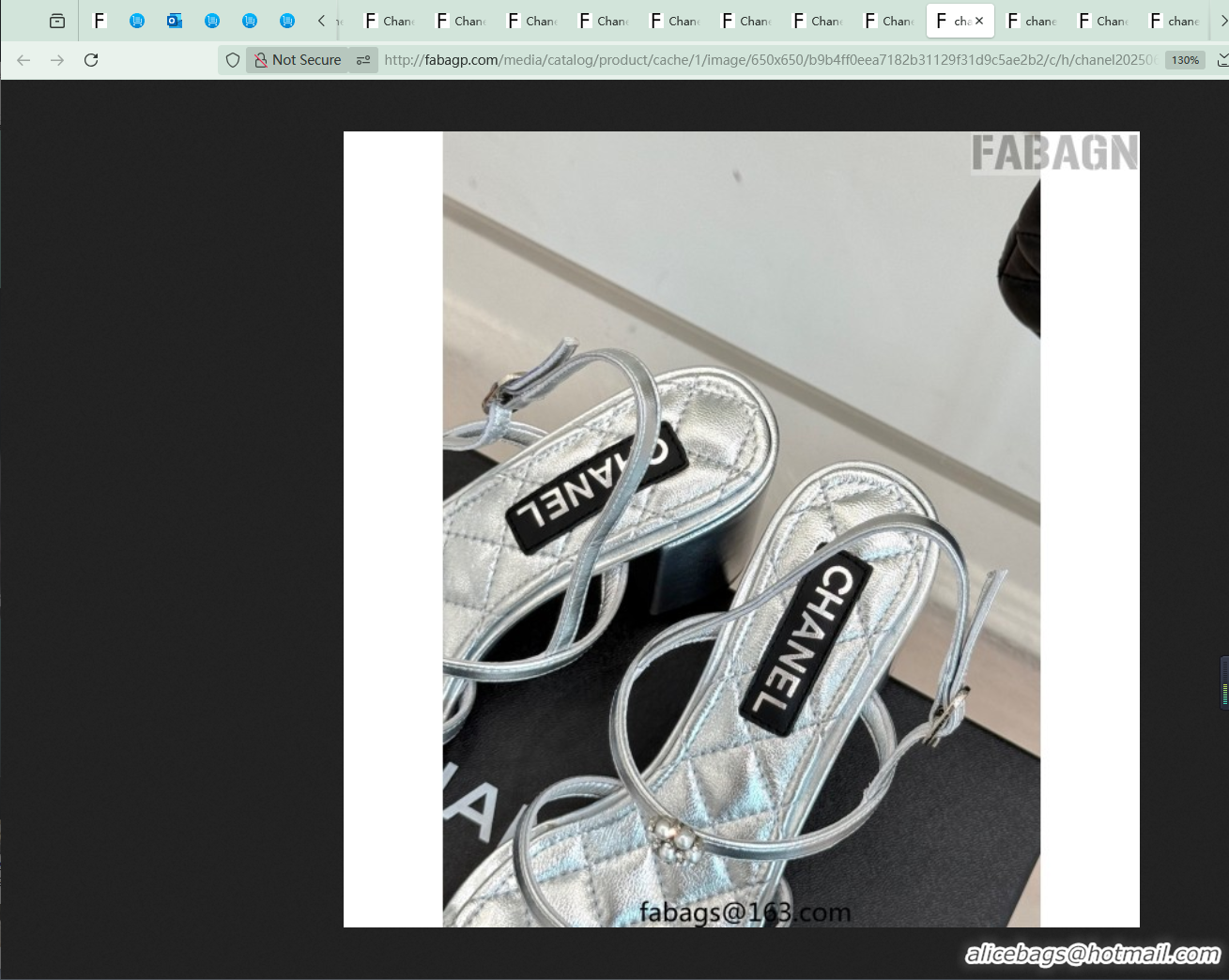The height and width of the screenshot is (980, 1229).
Task: Open the last blue pinned tab before scroll arrow
Action: [287, 21]
